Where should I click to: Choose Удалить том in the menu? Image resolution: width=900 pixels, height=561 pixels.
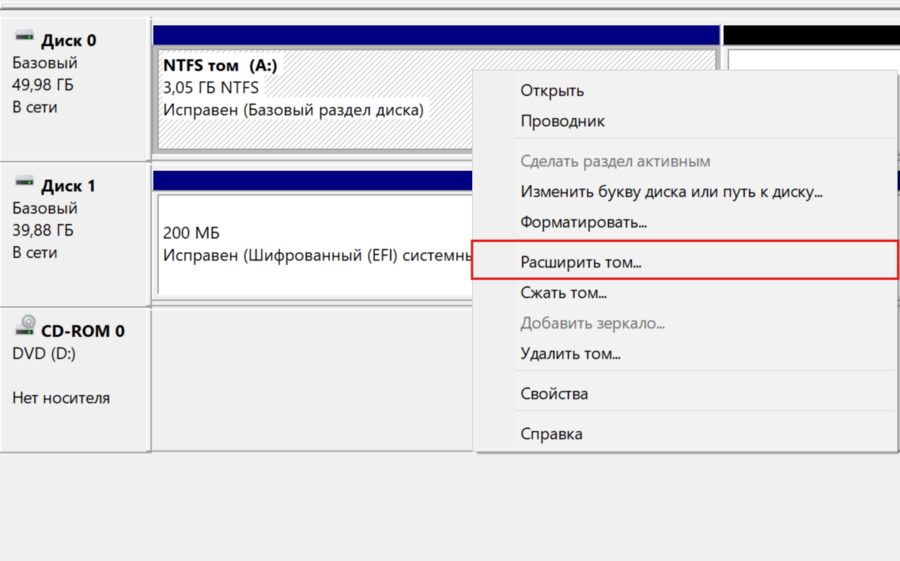(570, 353)
